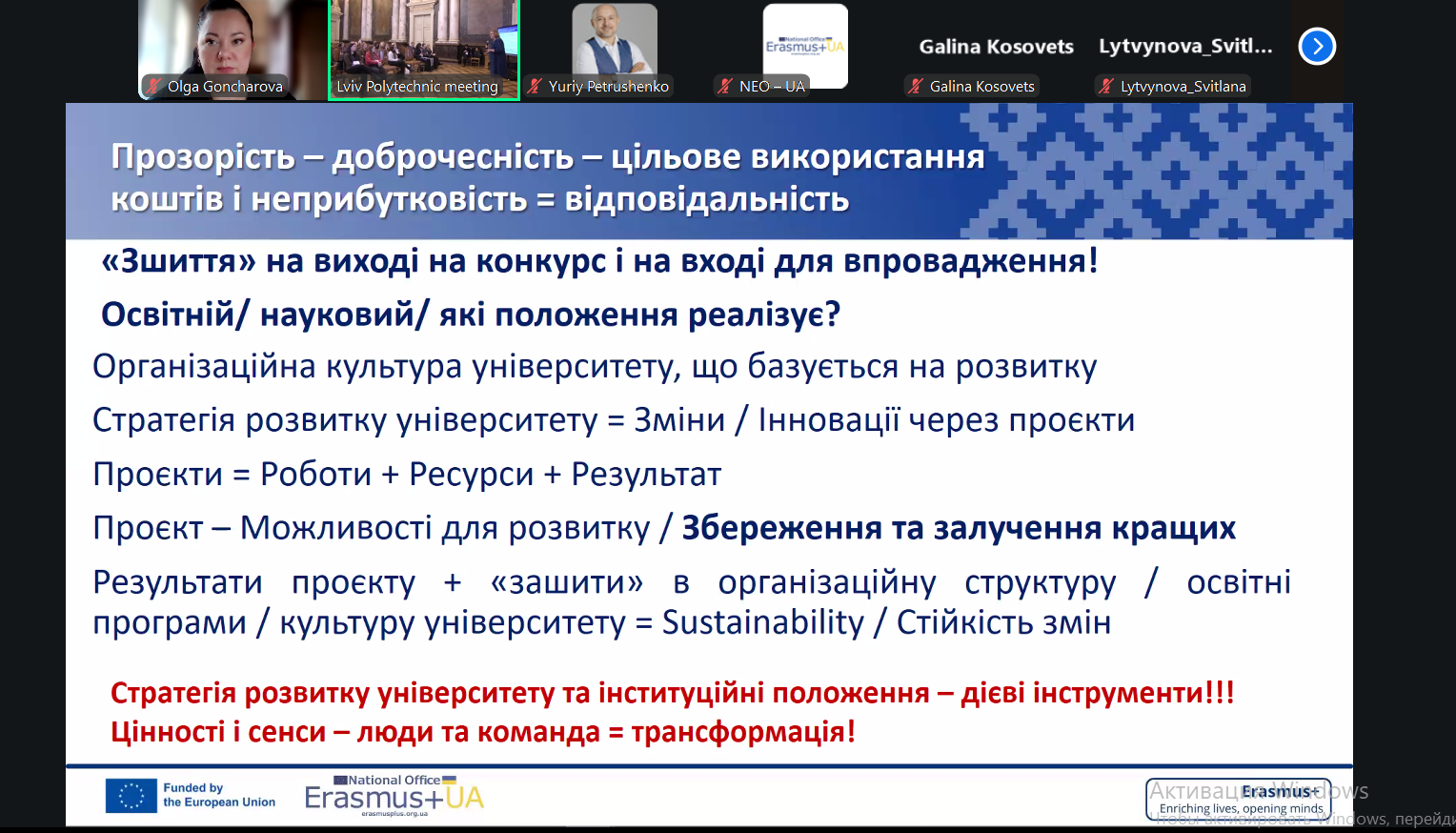Click Galina Kosovets' muted microphone icon
The height and width of the screenshot is (833, 1456).
click(916, 86)
